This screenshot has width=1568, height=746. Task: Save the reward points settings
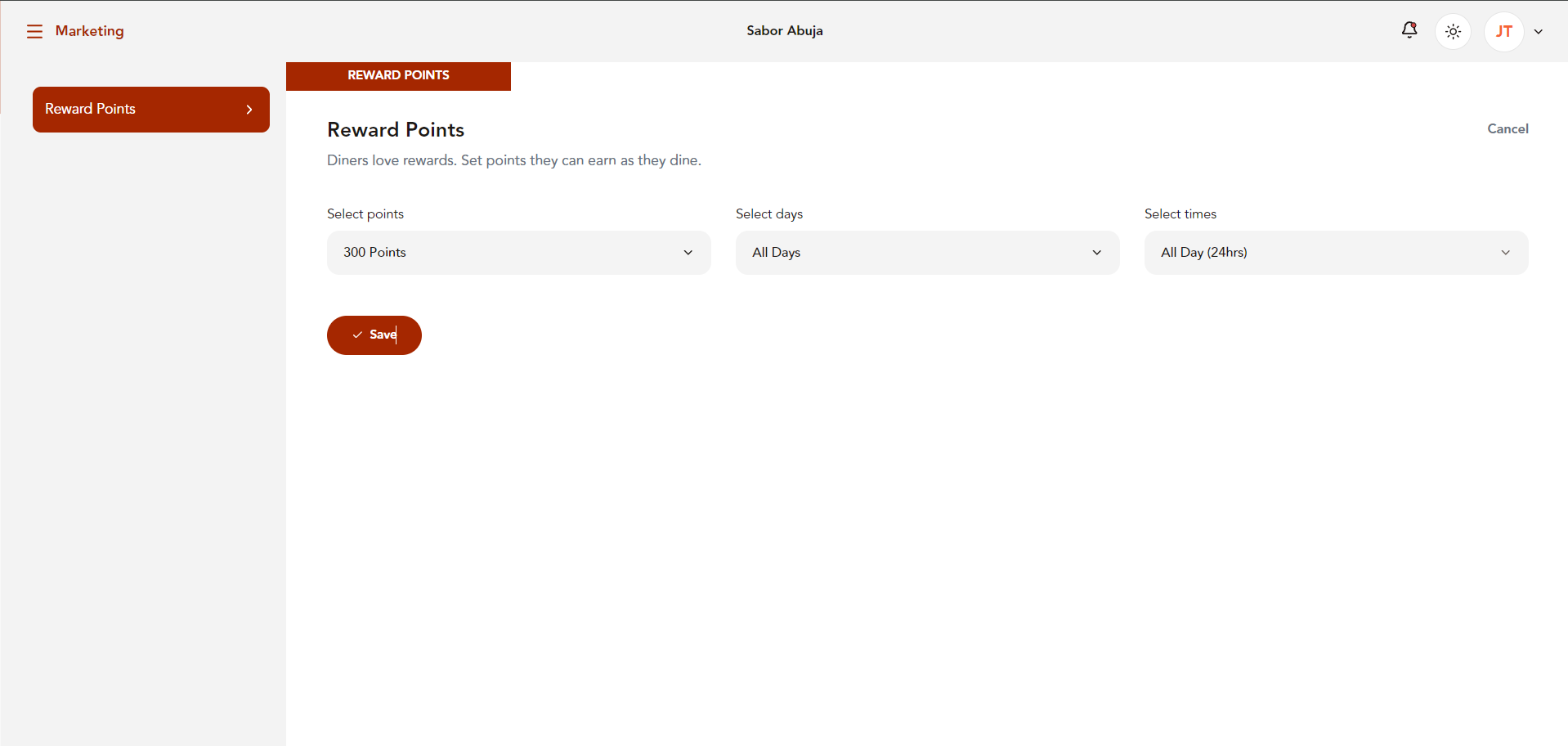tap(374, 335)
